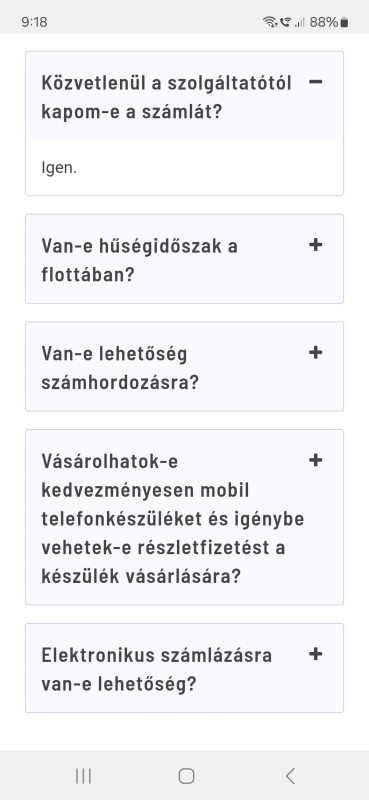
Task: Tap the Wi-Fi calling status icon
Action: pyautogui.click(x=285, y=22)
